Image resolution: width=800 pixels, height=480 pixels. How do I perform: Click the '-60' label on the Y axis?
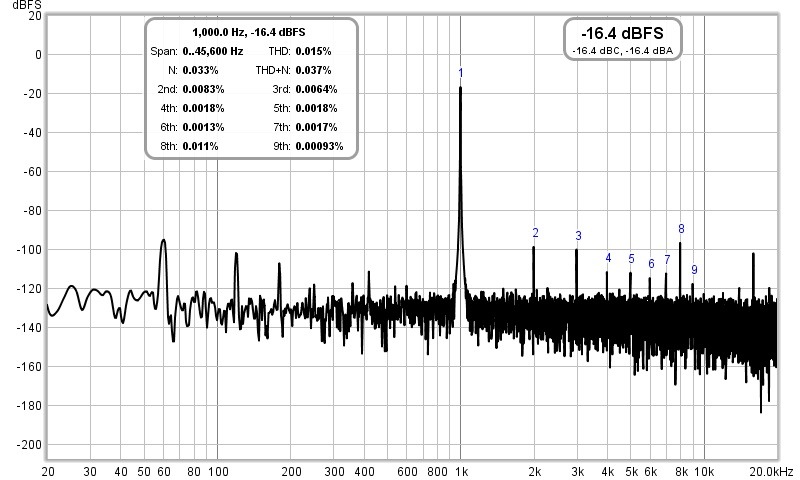(32, 172)
